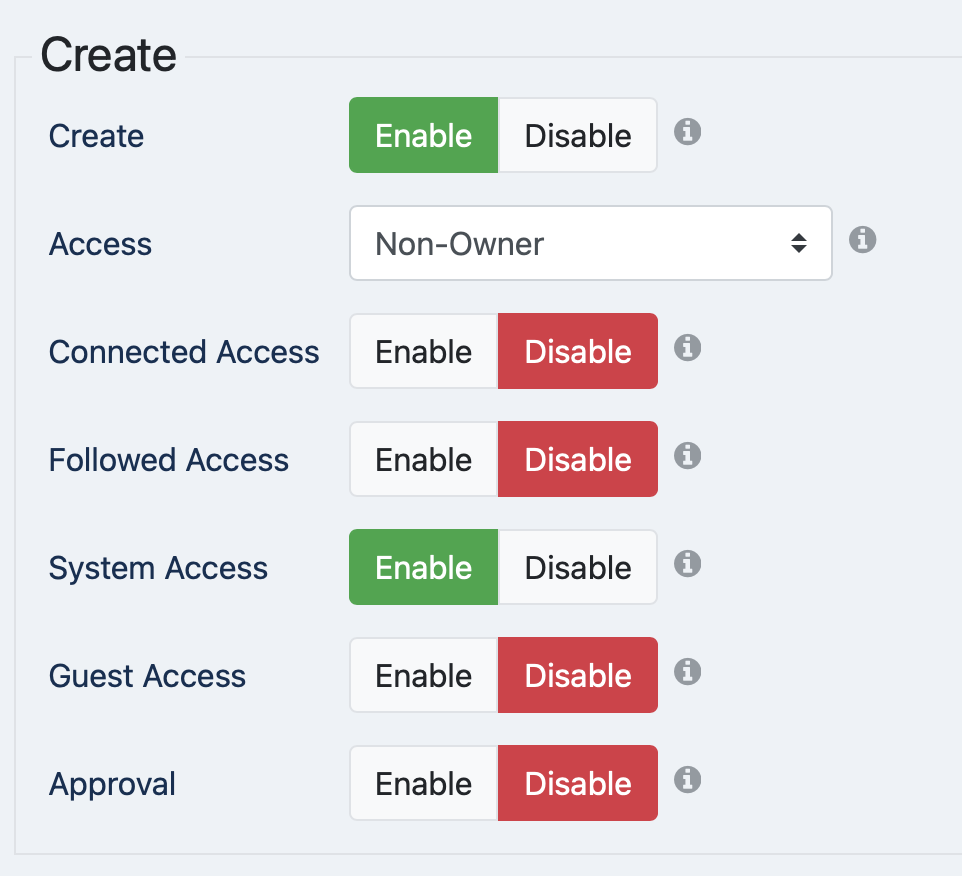Enable Connected Access
The width and height of the screenshot is (962, 876).
pyautogui.click(x=423, y=351)
